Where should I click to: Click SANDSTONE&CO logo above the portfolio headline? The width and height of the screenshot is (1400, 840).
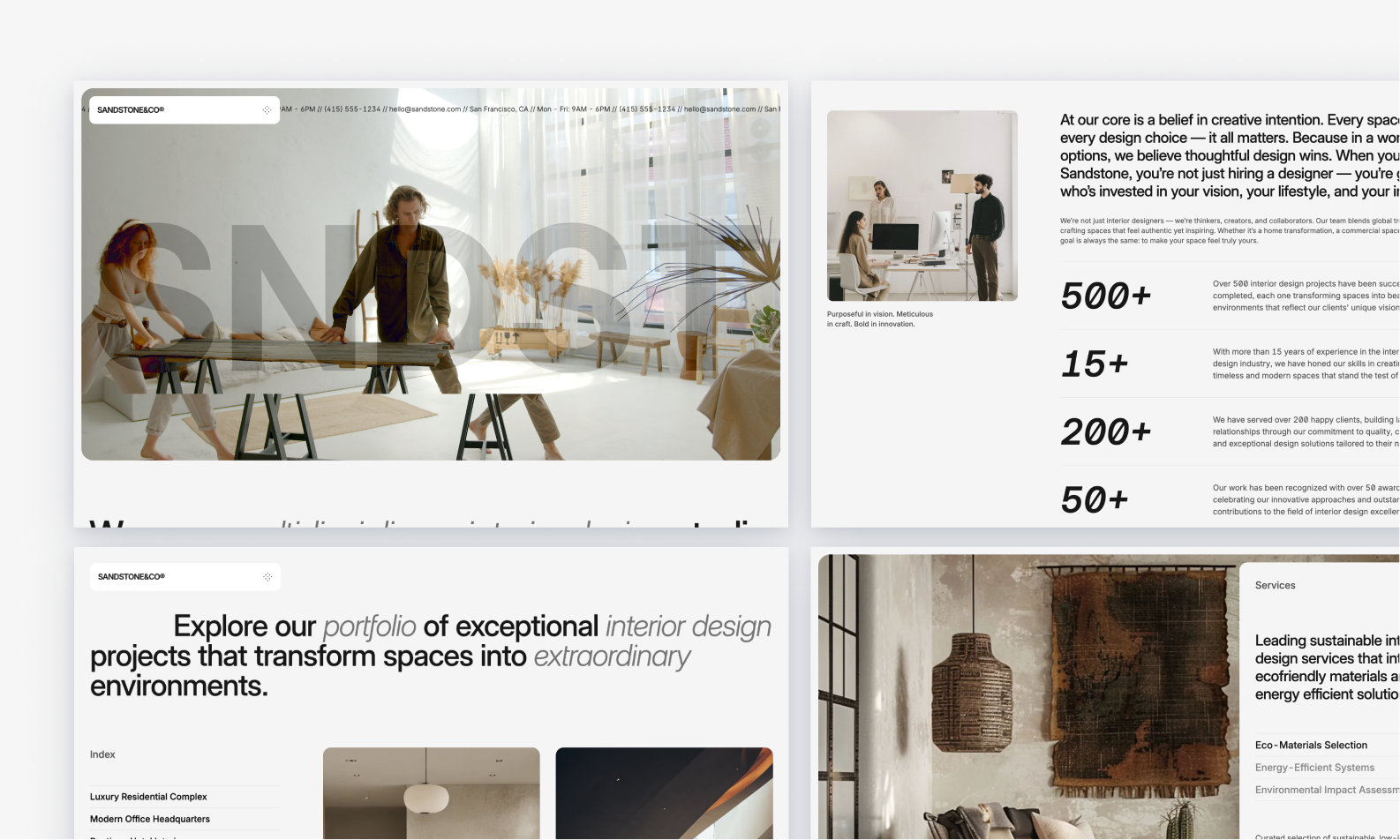pos(132,577)
